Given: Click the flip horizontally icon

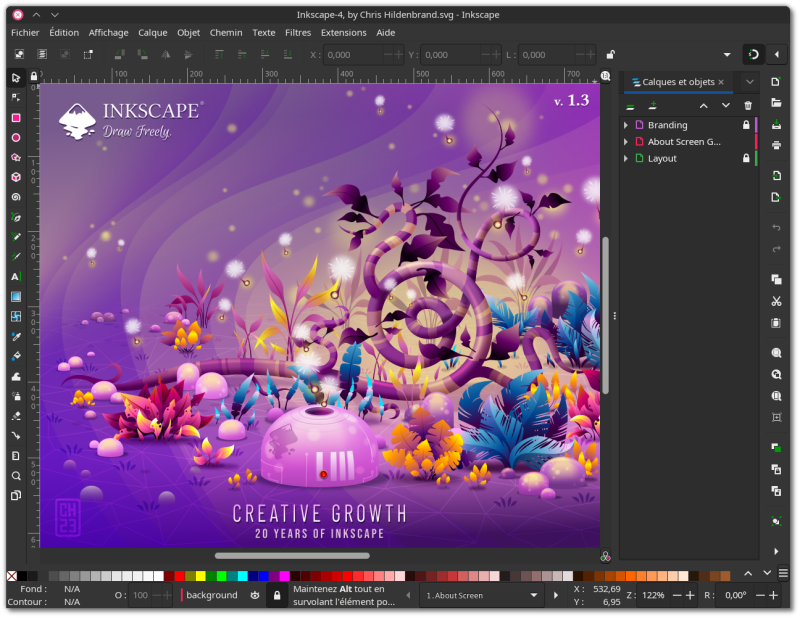Looking at the screenshot, I should [166, 55].
